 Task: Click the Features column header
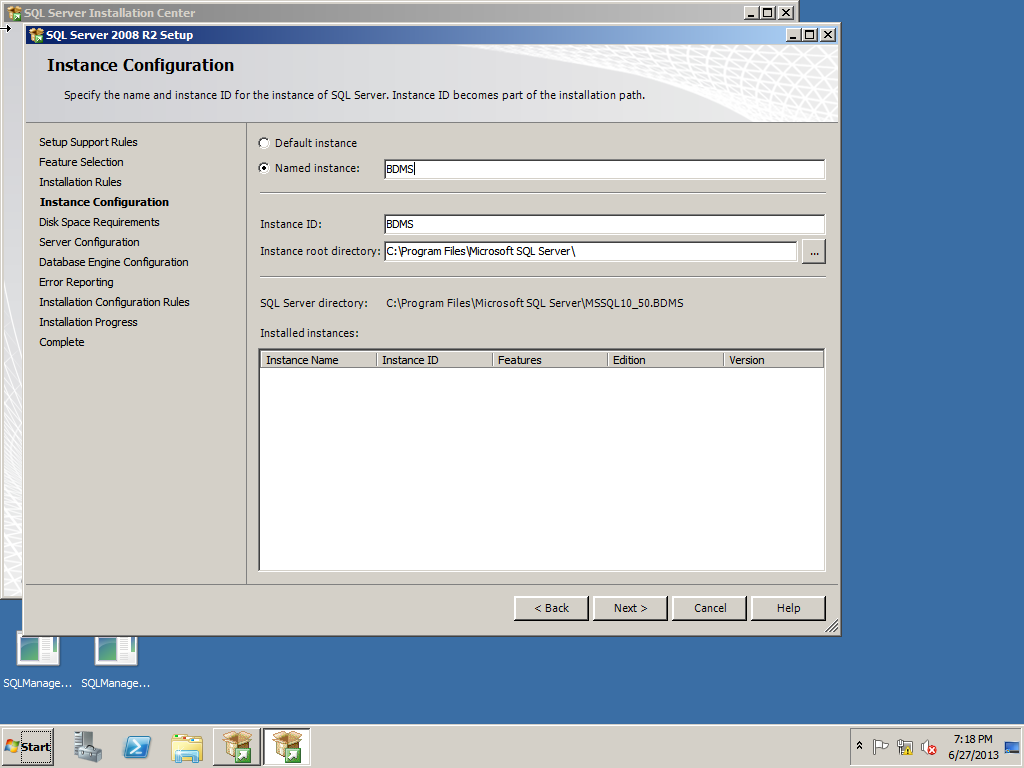pos(550,360)
